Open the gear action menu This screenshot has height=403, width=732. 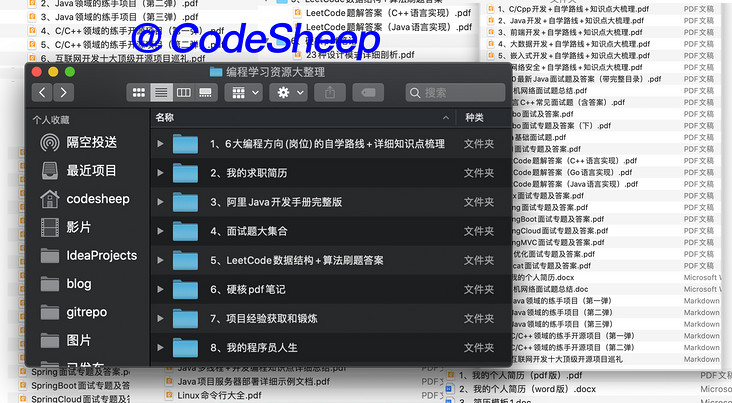pos(290,92)
